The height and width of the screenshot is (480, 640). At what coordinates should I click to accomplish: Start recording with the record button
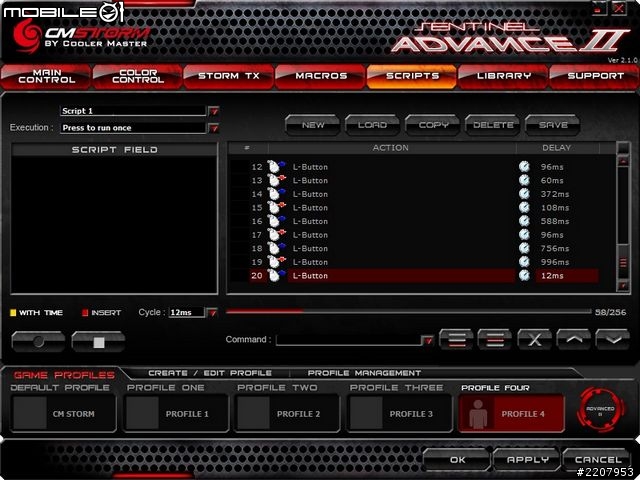38,342
